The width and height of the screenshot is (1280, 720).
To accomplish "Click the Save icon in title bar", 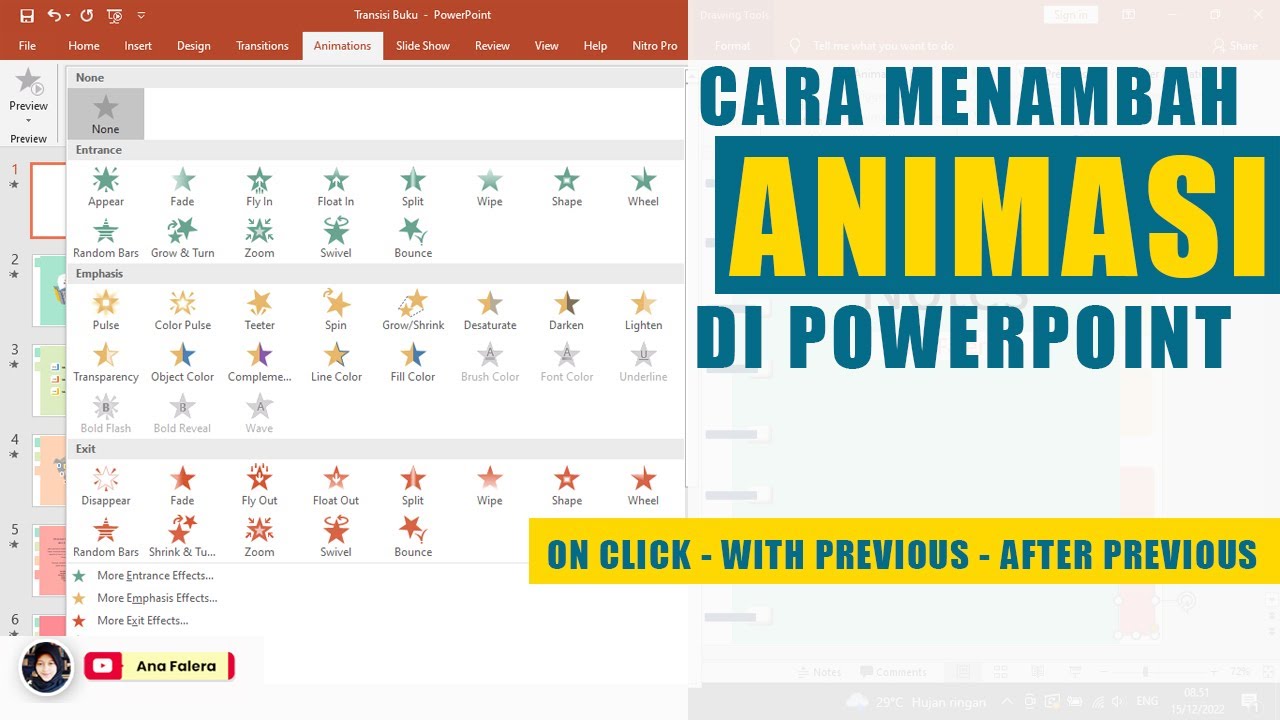I will (x=27, y=15).
